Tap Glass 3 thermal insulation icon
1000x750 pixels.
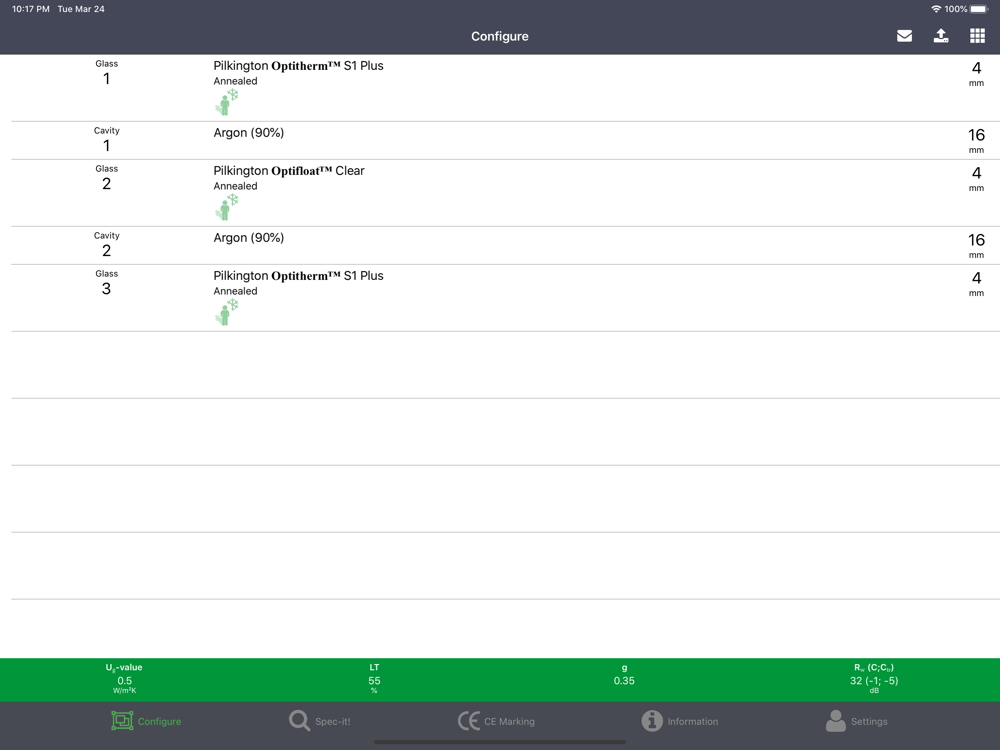pyautogui.click(x=226, y=312)
